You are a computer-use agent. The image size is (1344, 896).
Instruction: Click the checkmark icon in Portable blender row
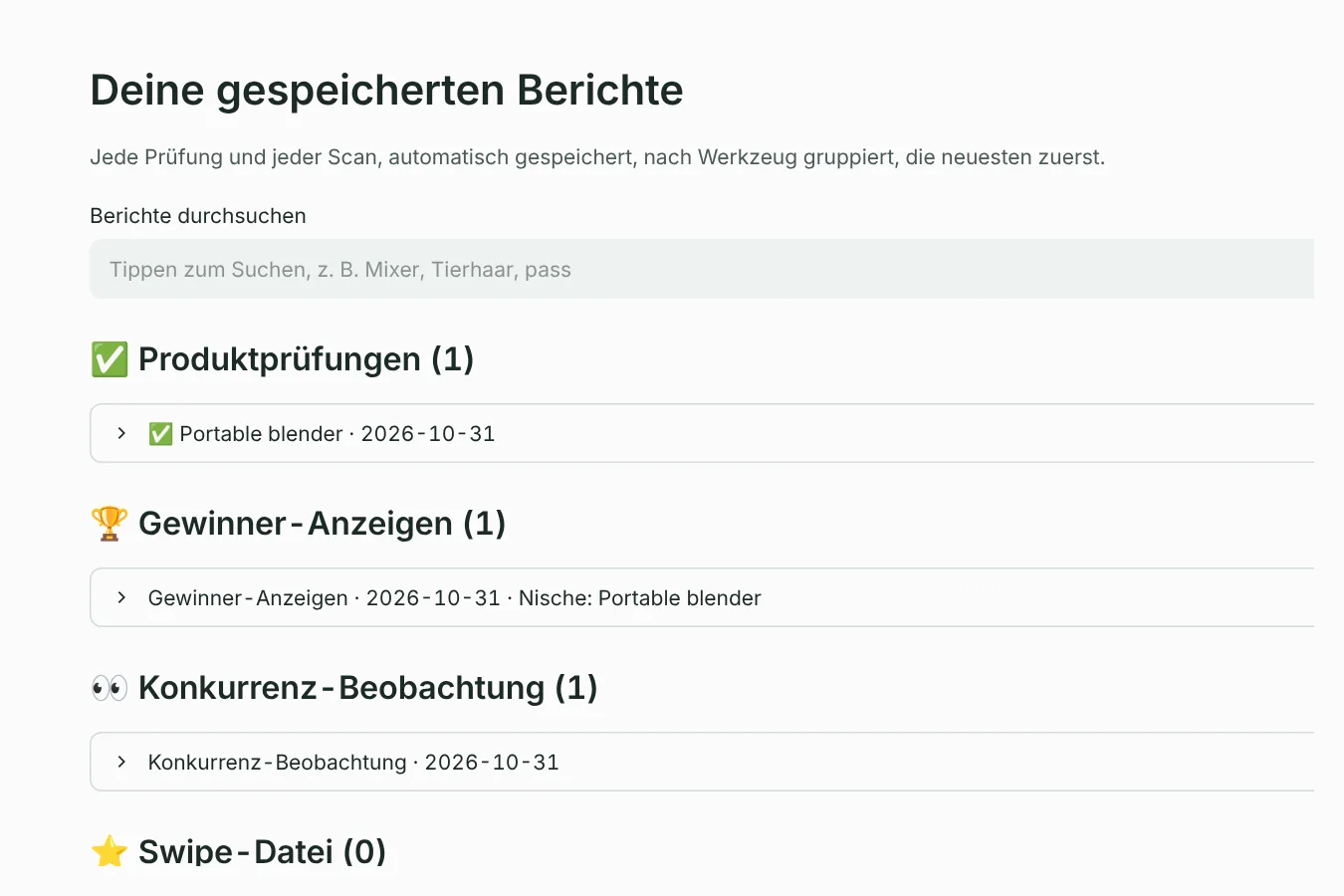[160, 434]
